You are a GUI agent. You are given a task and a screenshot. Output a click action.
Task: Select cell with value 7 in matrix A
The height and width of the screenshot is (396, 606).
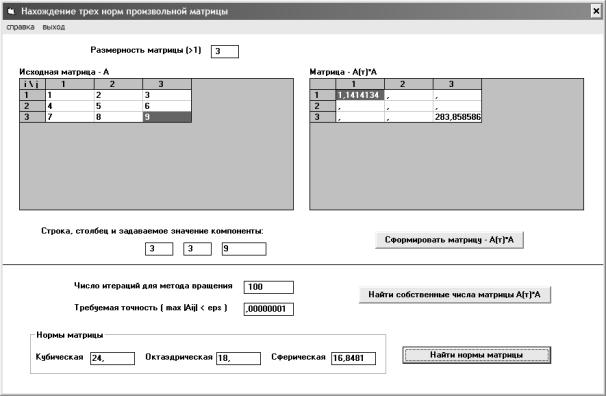[x=70, y=117]
